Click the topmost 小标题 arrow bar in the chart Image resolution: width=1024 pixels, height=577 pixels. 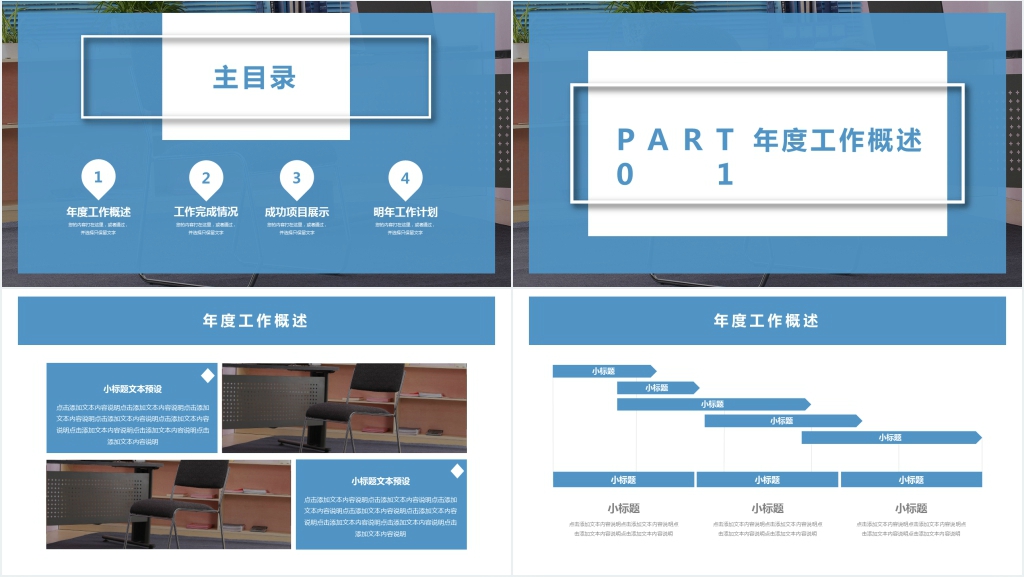coord(604,371)
